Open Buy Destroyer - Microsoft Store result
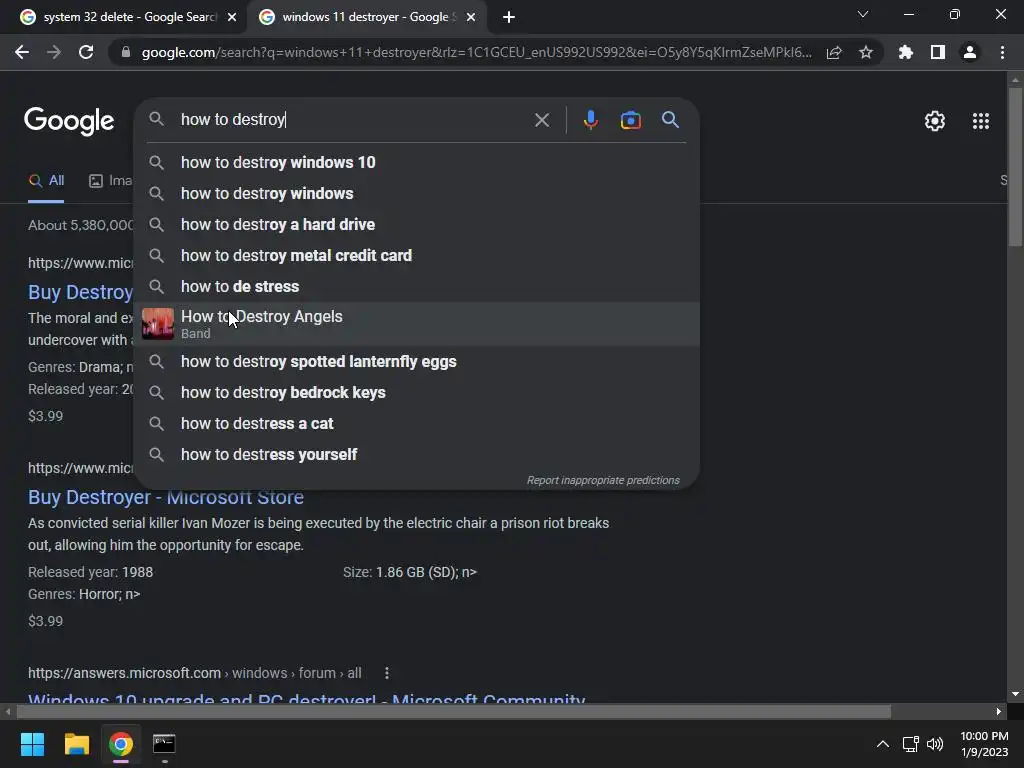The image size is (1024, 768). (166, 498)
